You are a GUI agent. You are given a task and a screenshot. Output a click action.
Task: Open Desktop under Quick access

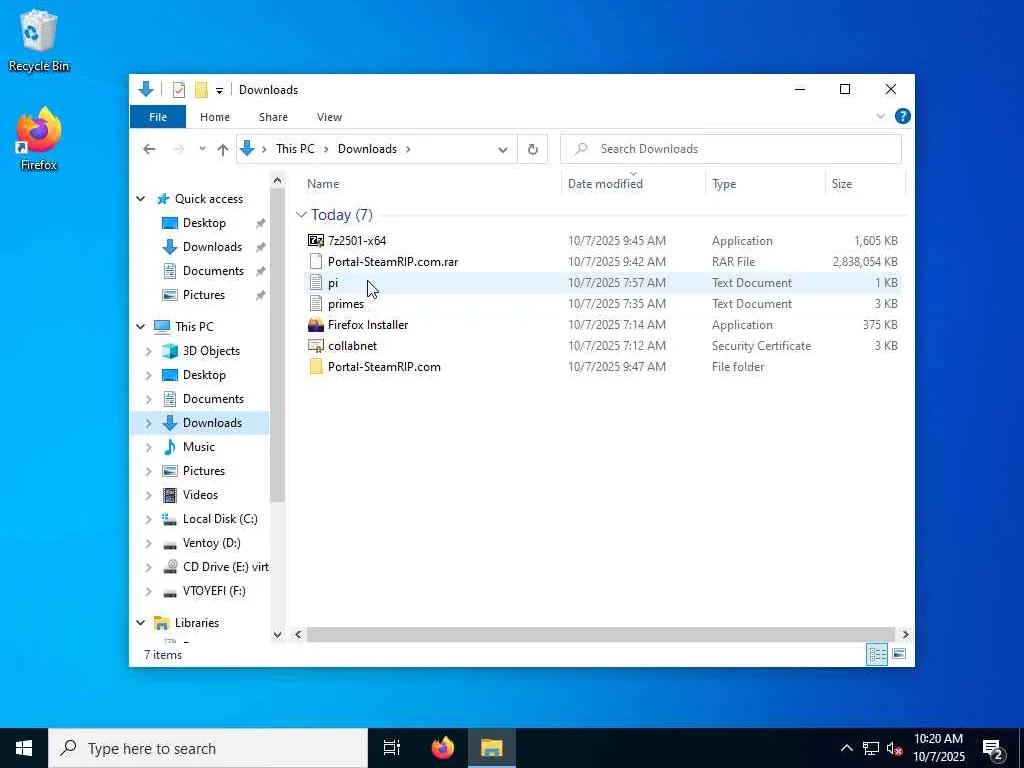pos(204,223)
